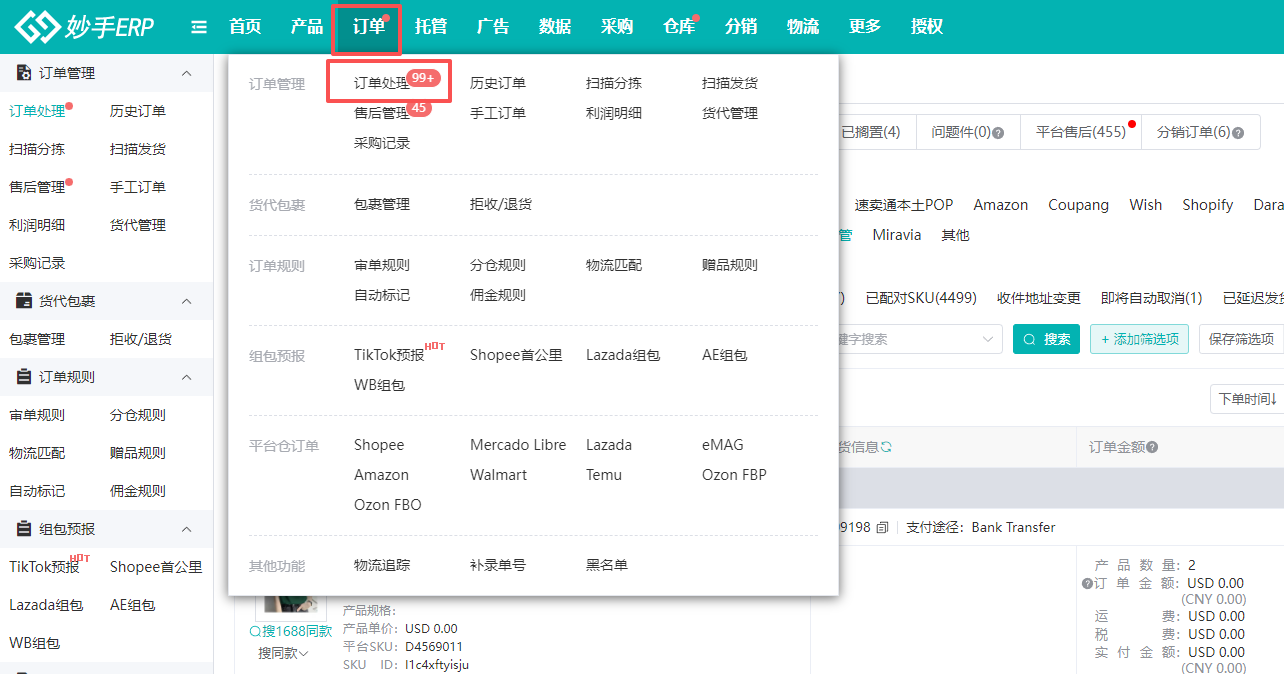Screen dimensions: 1284x674
Task: Select 物流追踪 in the order dropdown menu
Action: pyautogui.click(x=382, y=565)
